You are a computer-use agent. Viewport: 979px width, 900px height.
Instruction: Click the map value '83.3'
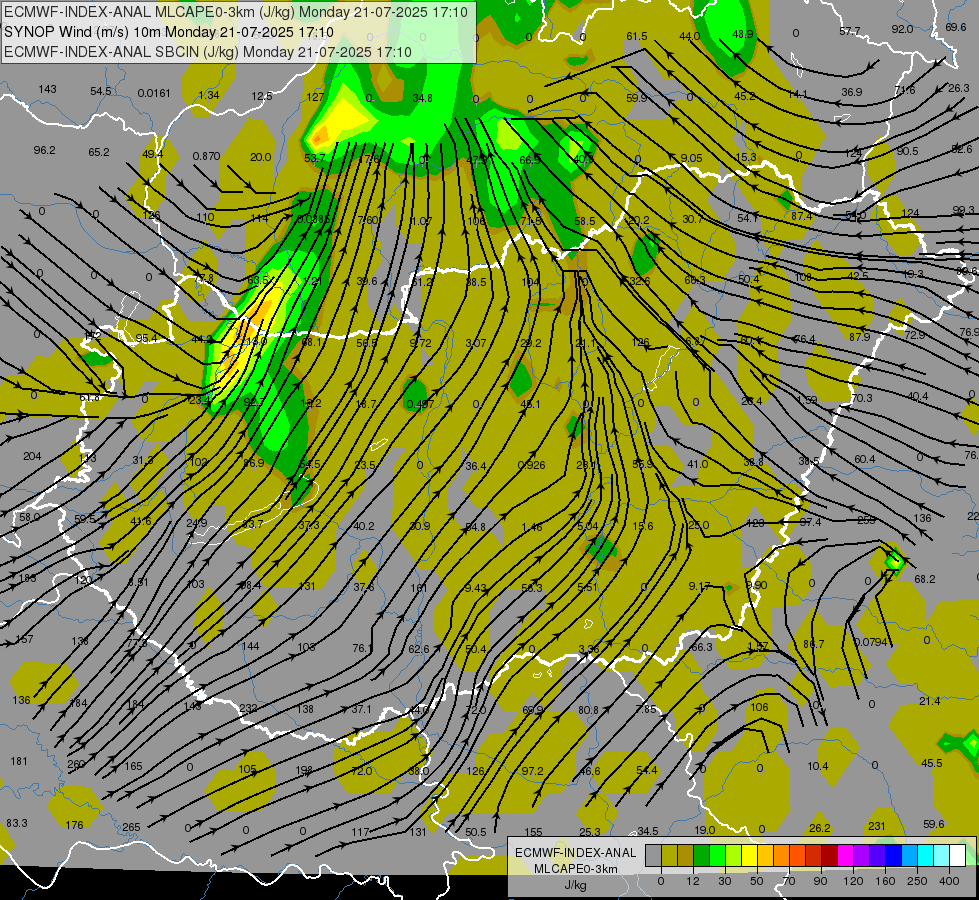(x=17, y=823)
